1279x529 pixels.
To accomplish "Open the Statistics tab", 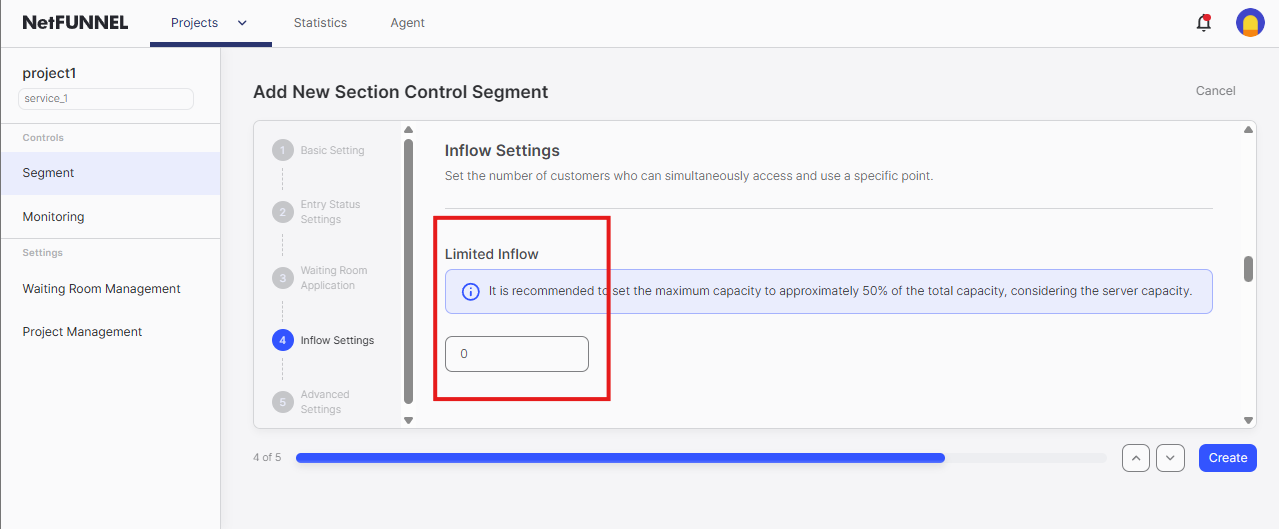I will click(x=320, y=23).
